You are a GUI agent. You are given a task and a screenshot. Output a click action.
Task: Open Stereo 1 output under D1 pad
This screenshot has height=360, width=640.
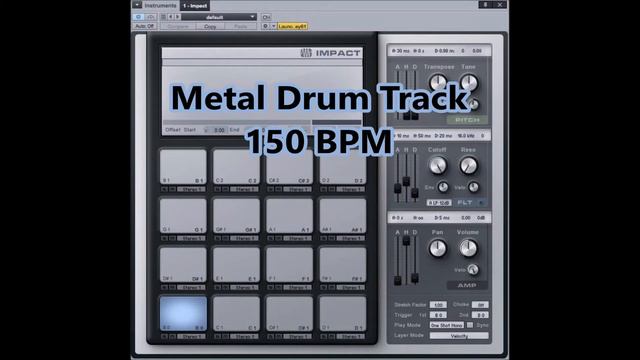pyautogui.click(x=351, y=336)
